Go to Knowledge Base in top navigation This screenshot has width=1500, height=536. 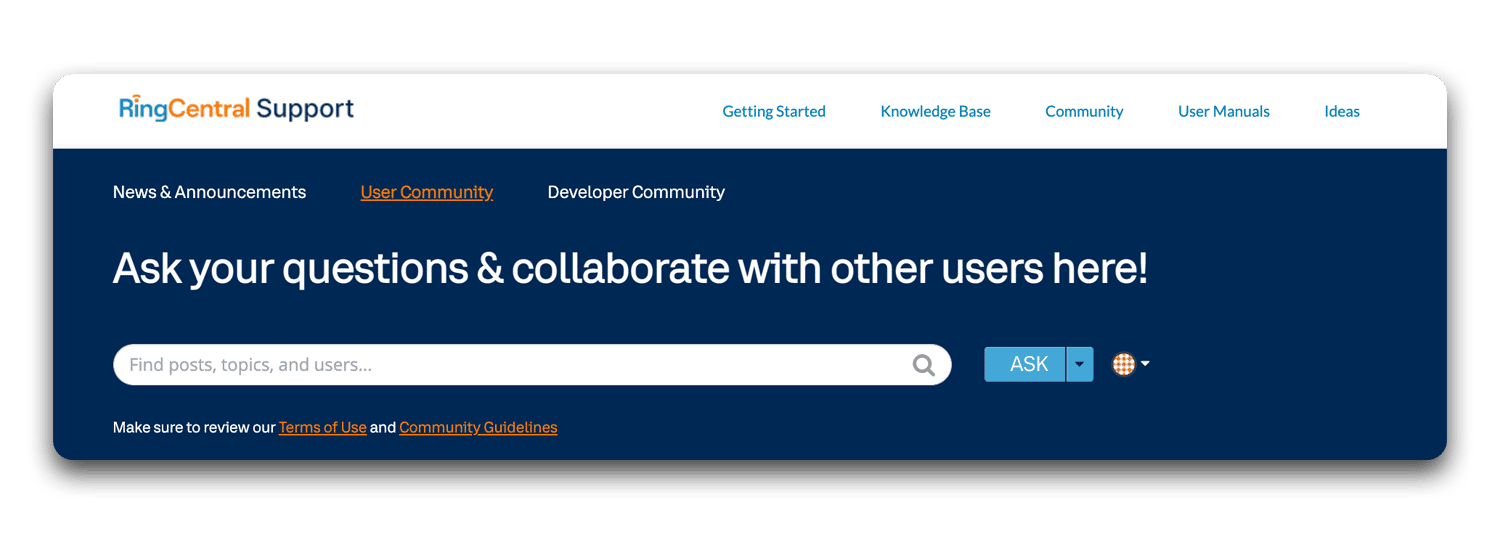(x=935, y=112)
